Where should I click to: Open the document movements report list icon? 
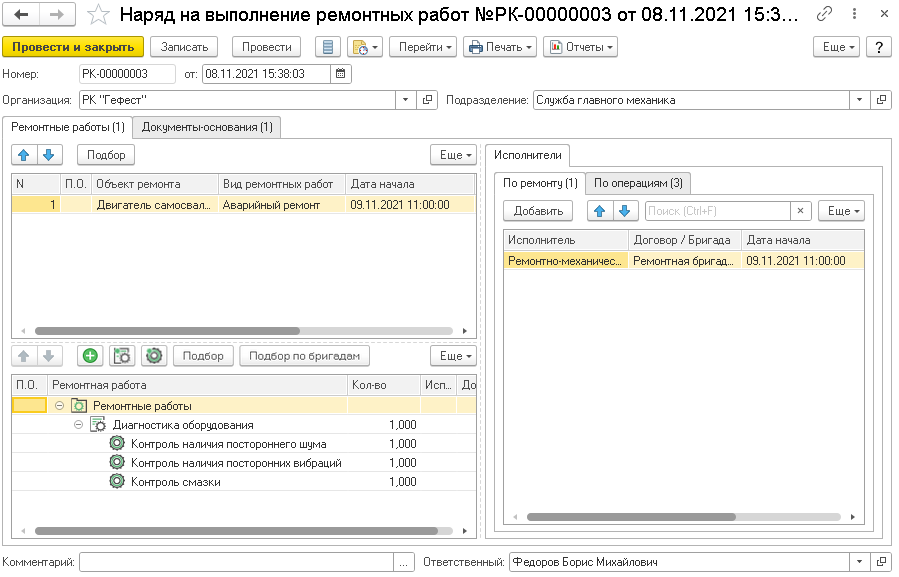[x=328, y=47]
